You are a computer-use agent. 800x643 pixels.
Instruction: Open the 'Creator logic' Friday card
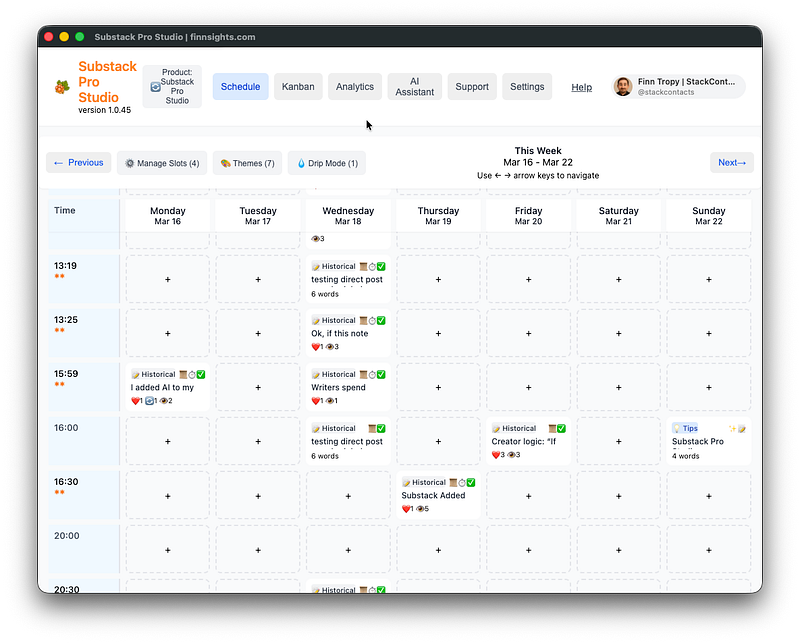tap(529, 442)
